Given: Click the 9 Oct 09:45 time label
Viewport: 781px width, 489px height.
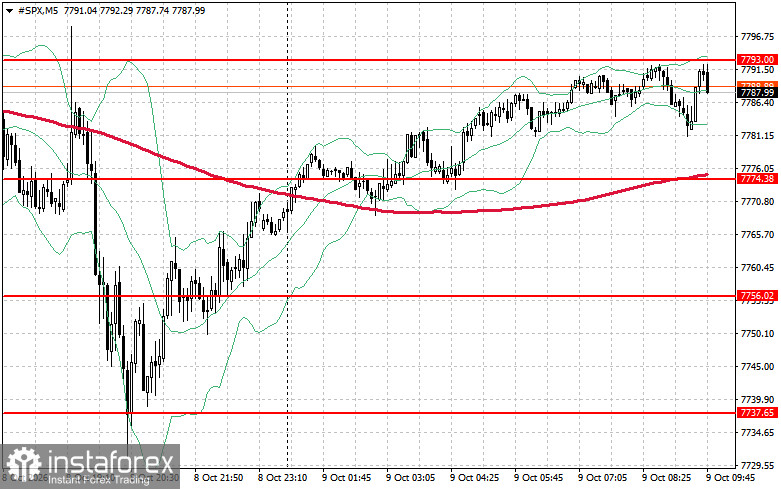Looking at the screenshot, I should point(730,478).
